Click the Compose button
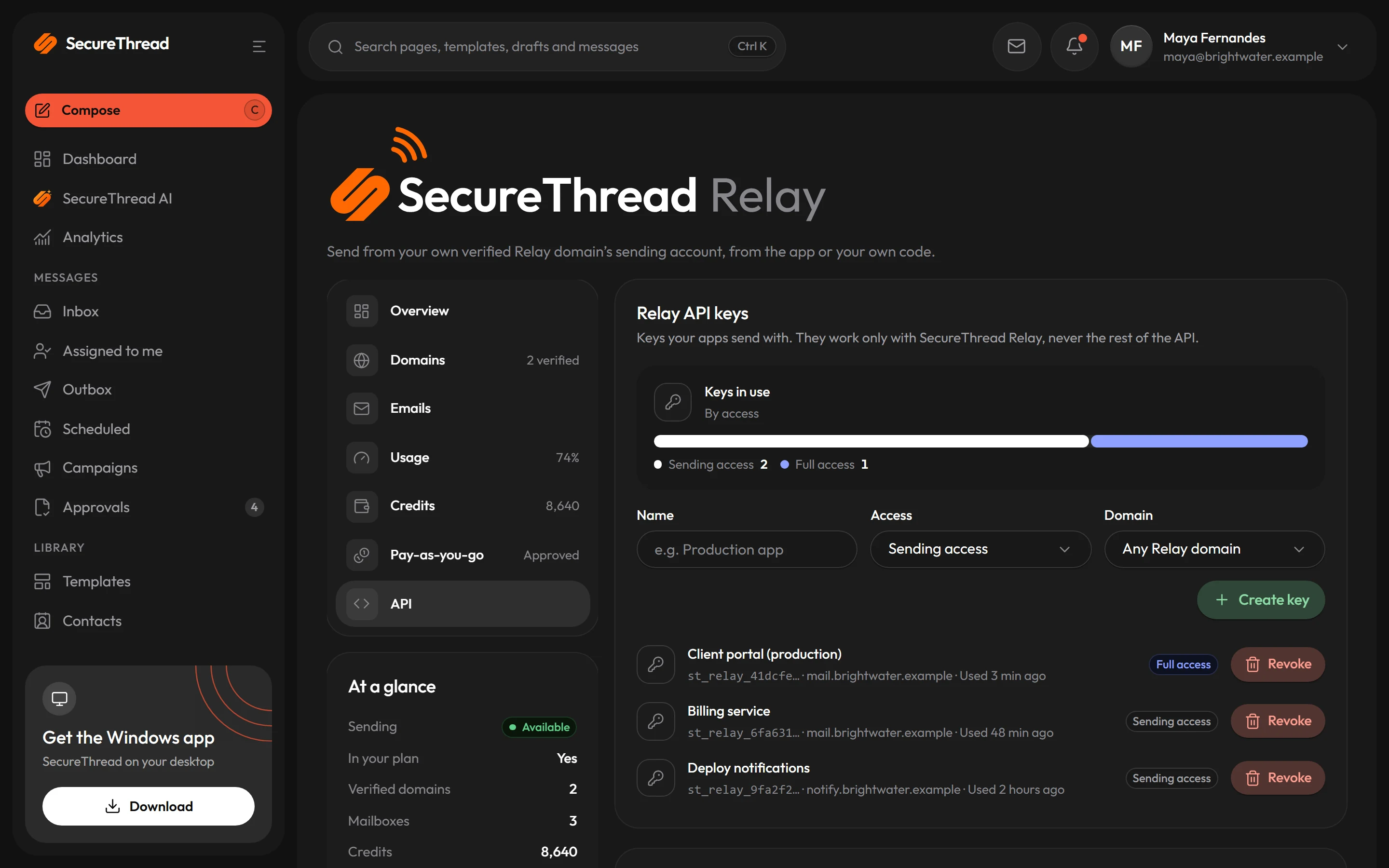Screen dimensions: 1389x868 click(x=148, y=110)
